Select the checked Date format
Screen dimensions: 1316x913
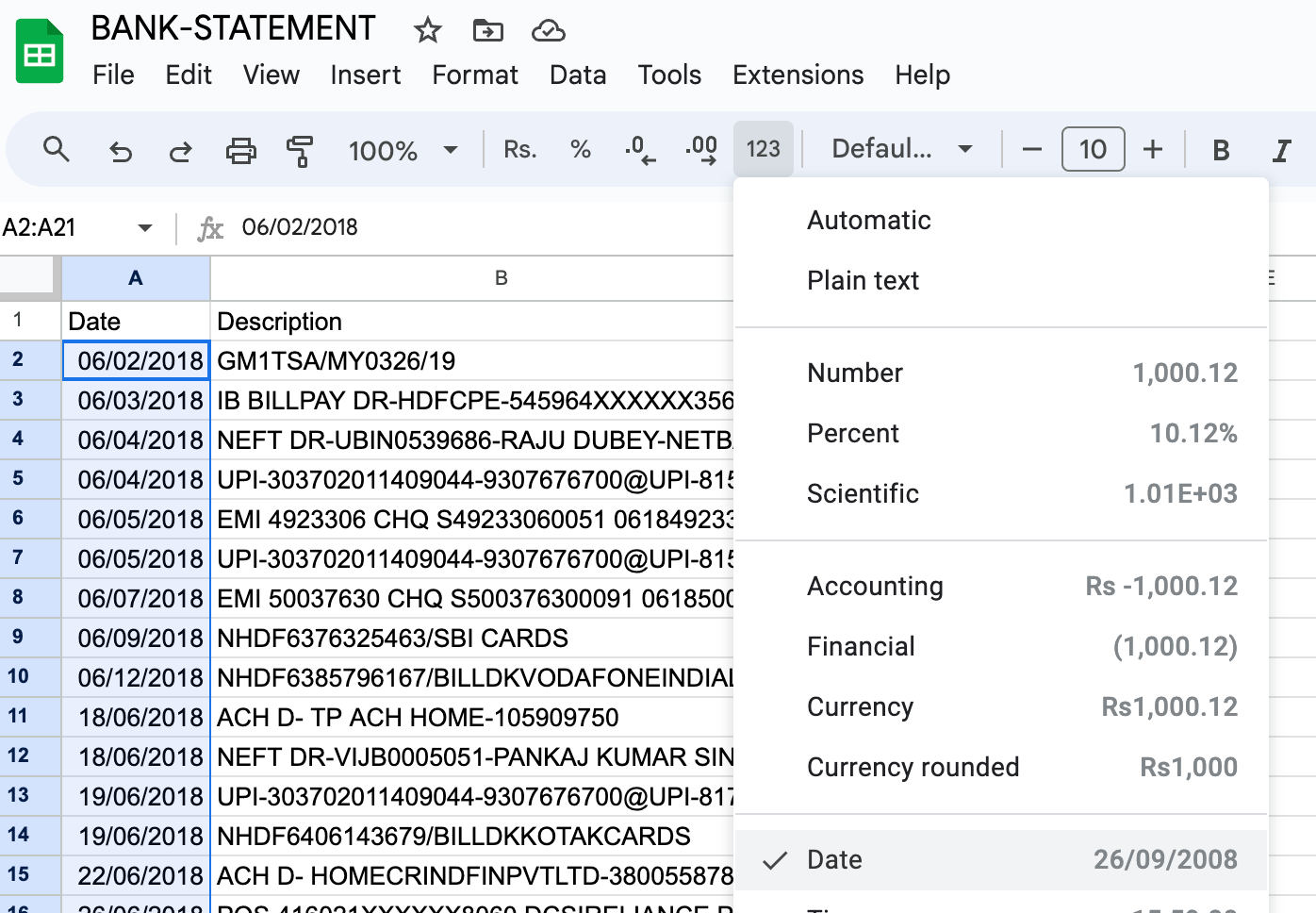[x=1001, y=860]
